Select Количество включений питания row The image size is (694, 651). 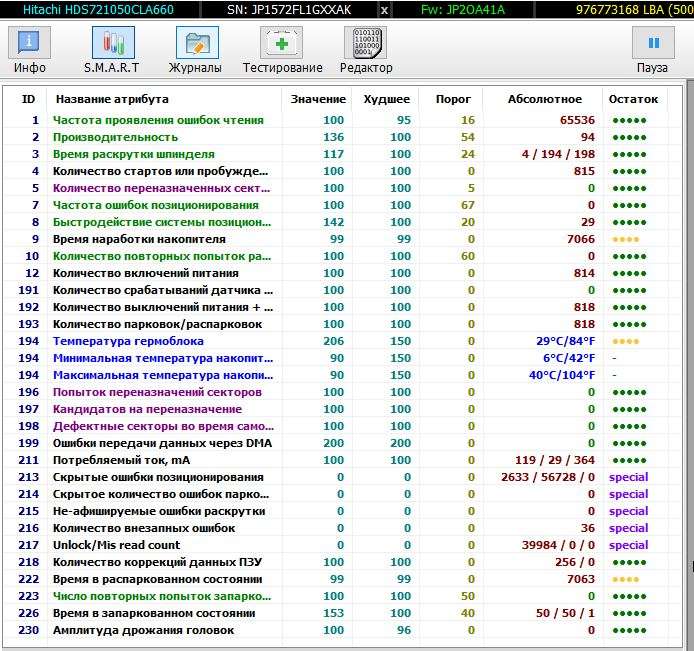(x=341, y=273)
